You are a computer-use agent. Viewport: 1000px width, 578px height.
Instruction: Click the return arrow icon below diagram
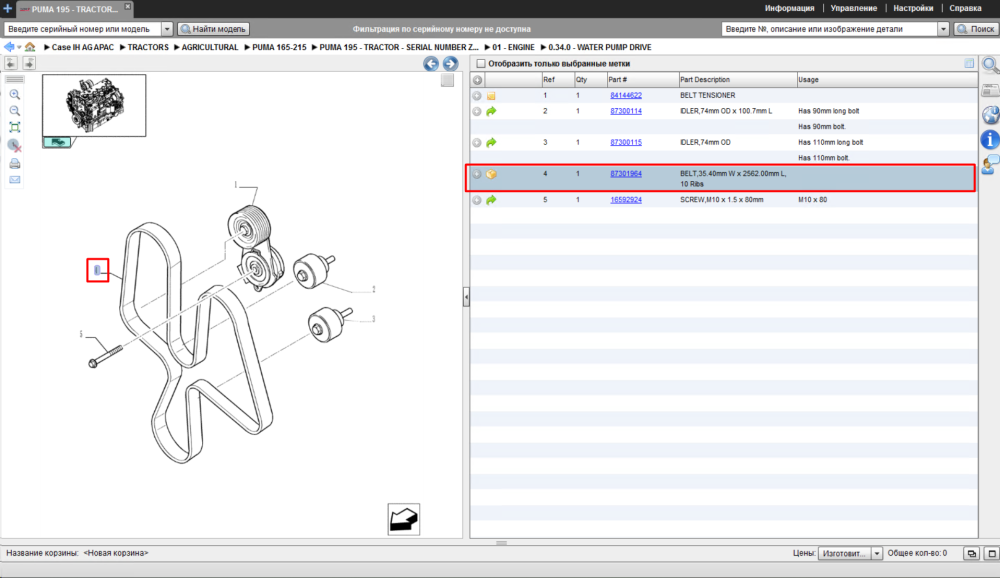coord(404,519)
